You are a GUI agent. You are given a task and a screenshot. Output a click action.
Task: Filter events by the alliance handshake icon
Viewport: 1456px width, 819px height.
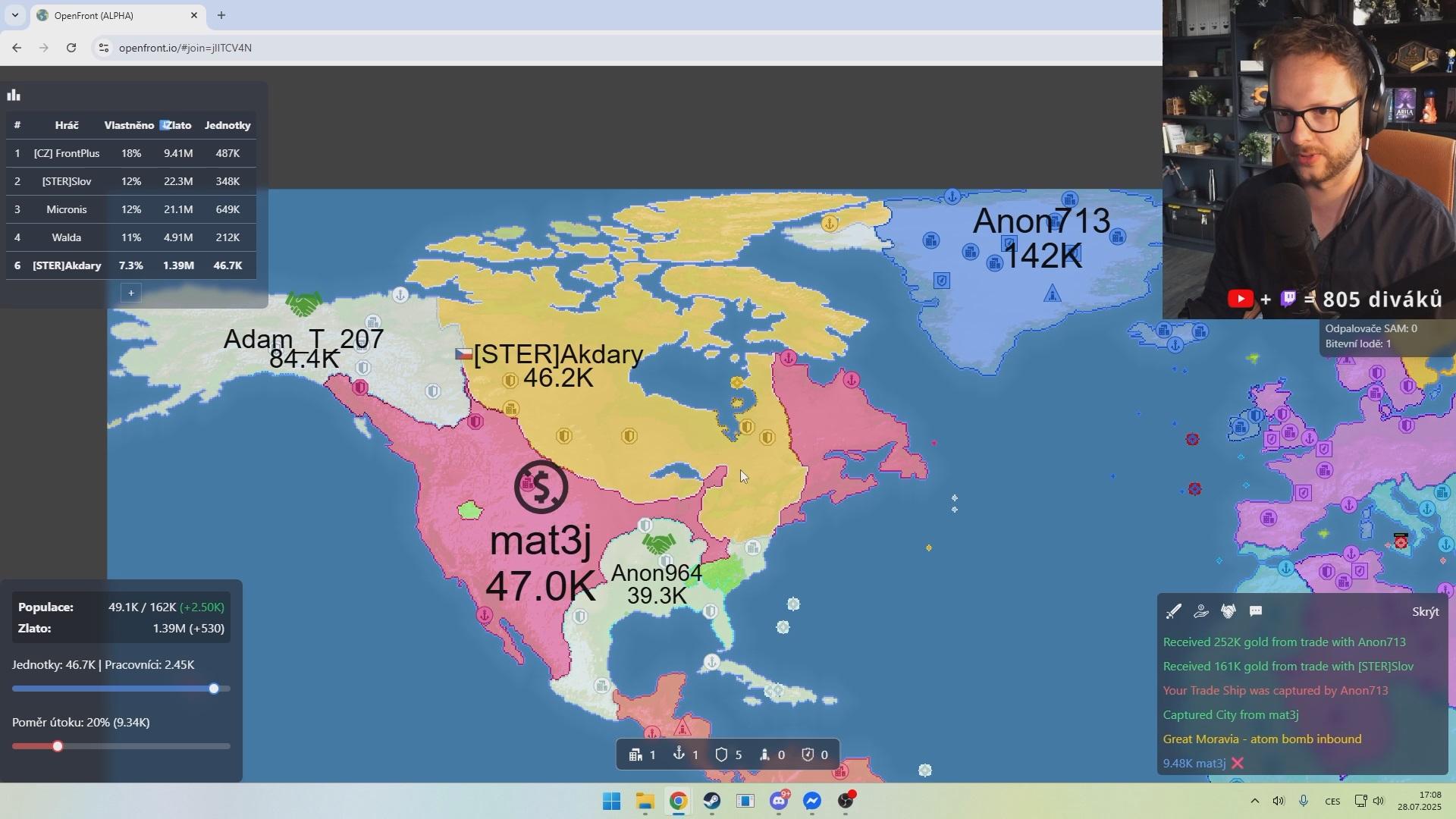tap(1228, 611)
